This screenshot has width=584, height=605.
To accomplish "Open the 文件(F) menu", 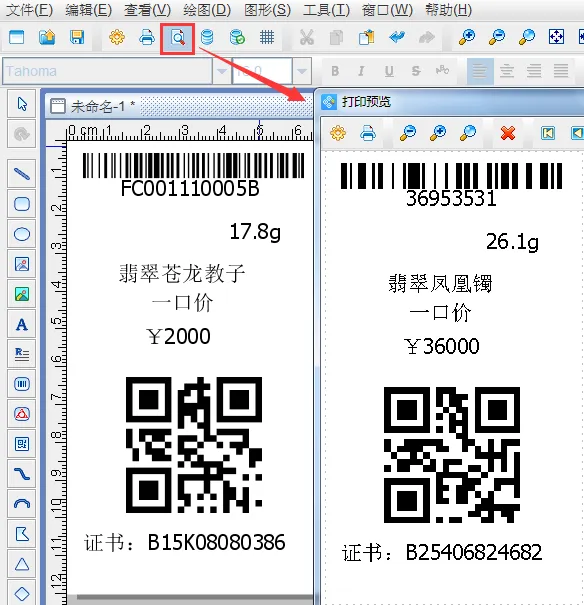I will pos(29,10).
